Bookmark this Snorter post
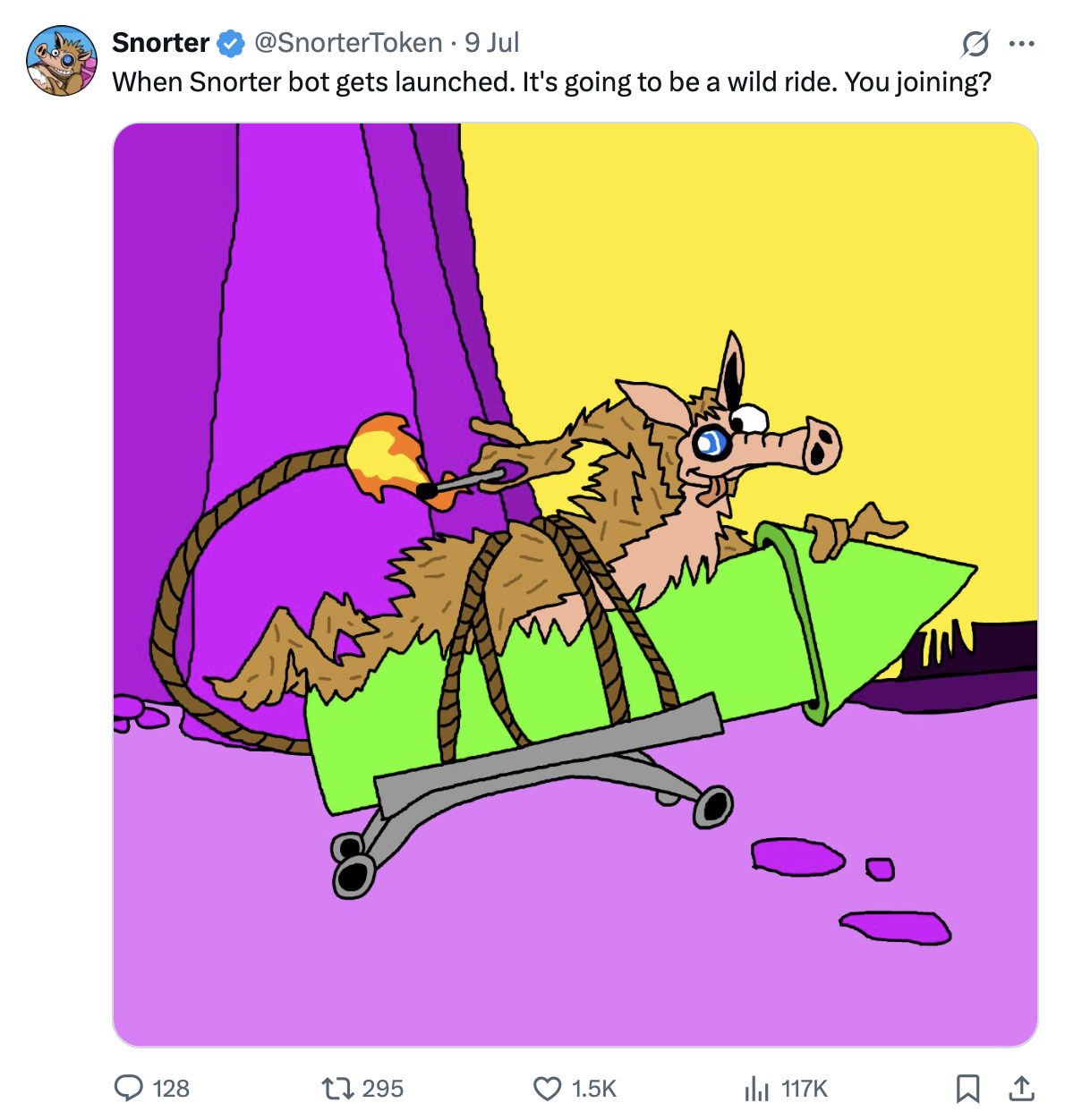This screenshot has height=1120, width=1065. click(x=967, y=1088)
